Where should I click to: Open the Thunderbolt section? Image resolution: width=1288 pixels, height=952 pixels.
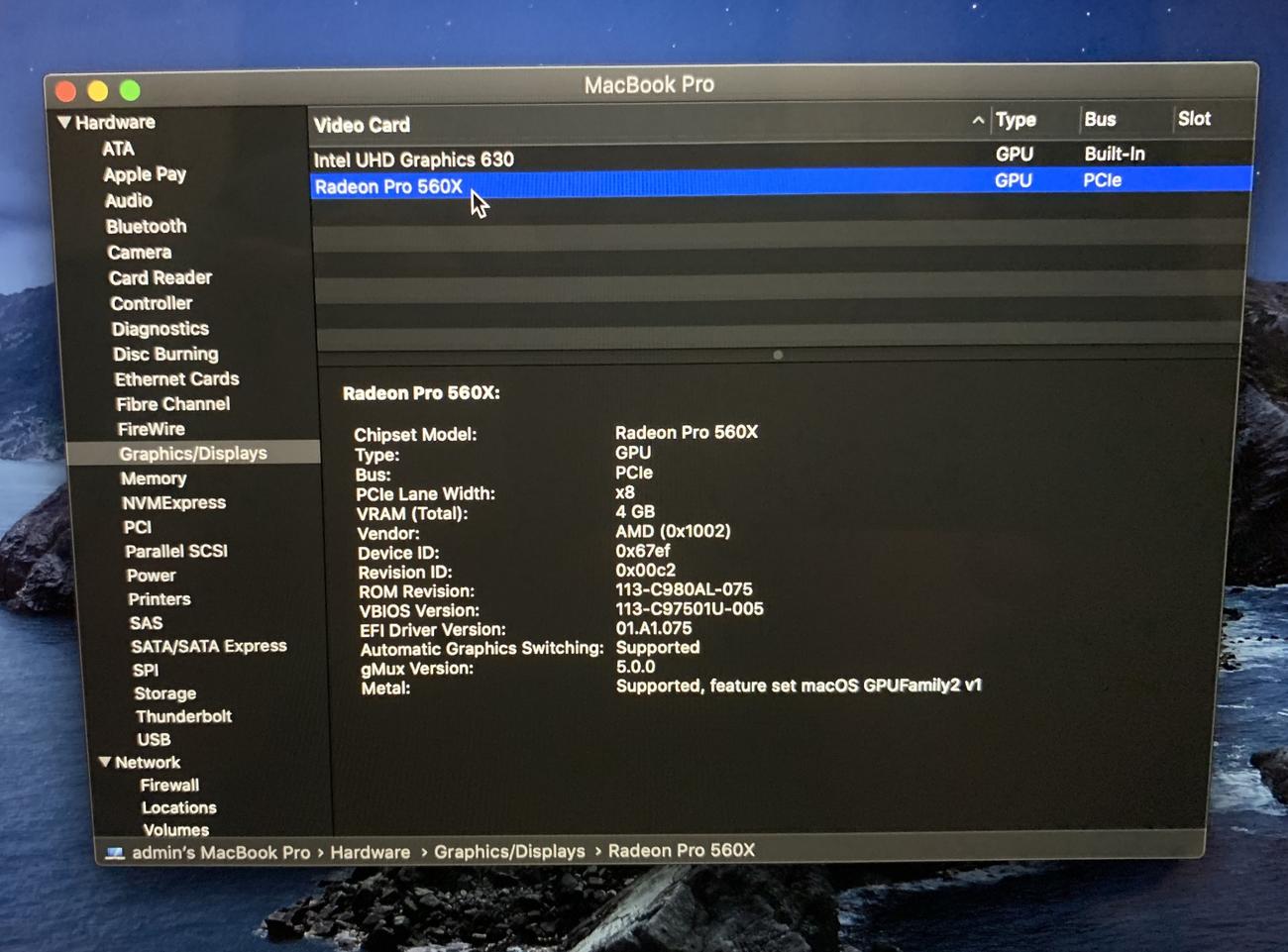tap(184, 716)
